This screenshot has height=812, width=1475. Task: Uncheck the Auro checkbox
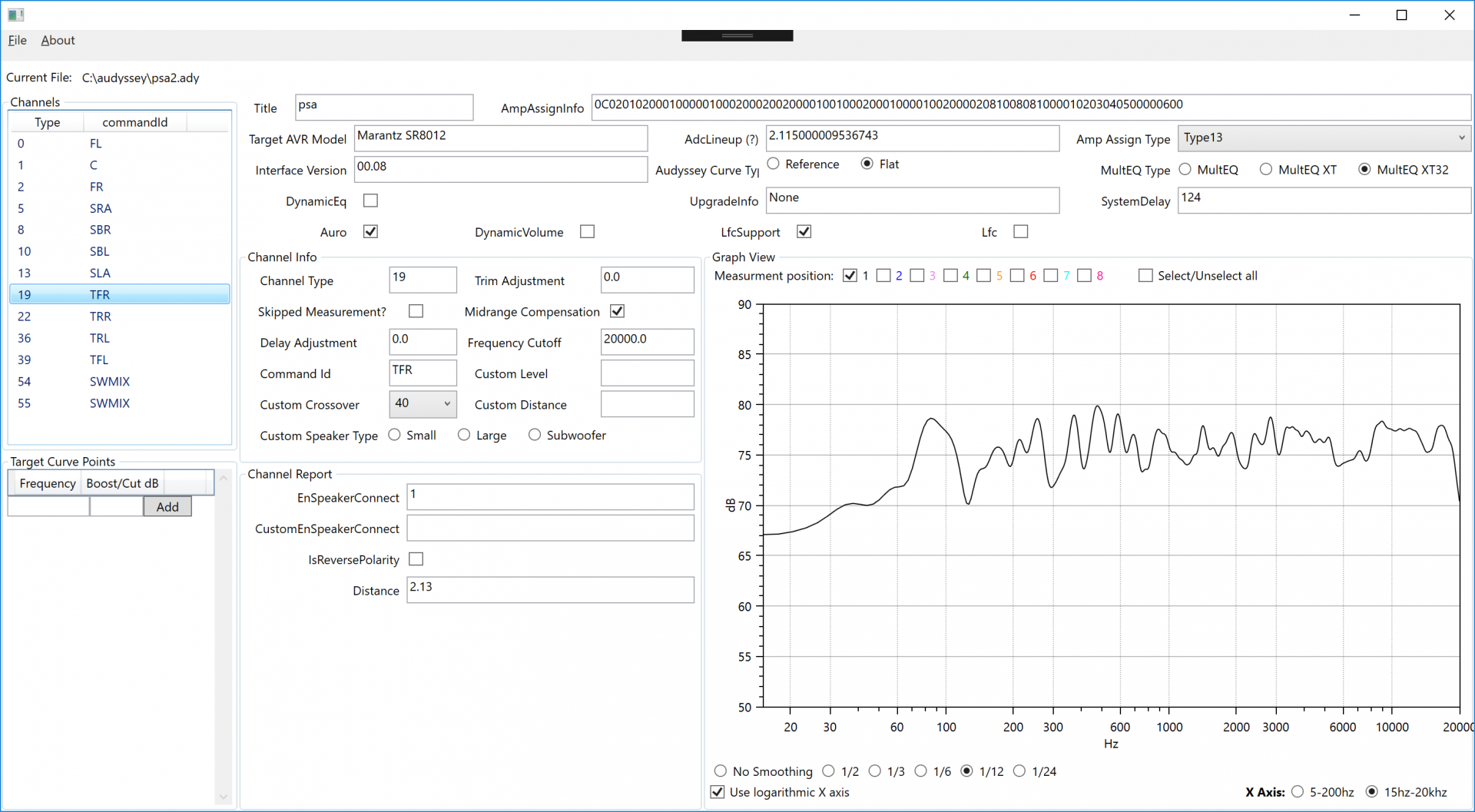(x=370, y=232)
